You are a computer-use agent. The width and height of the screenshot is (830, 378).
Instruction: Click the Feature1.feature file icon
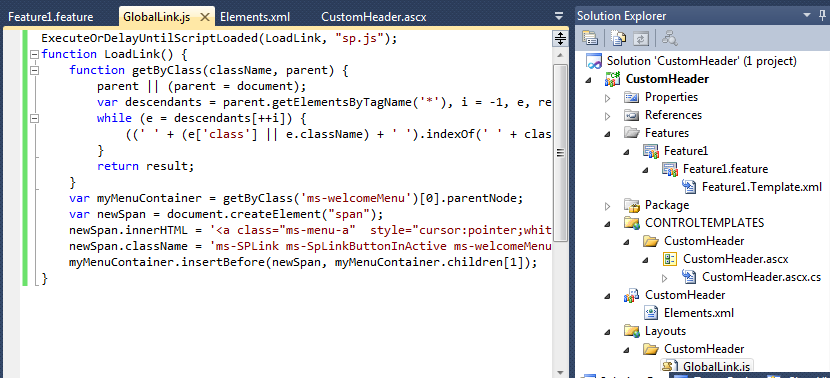(670, 169)
